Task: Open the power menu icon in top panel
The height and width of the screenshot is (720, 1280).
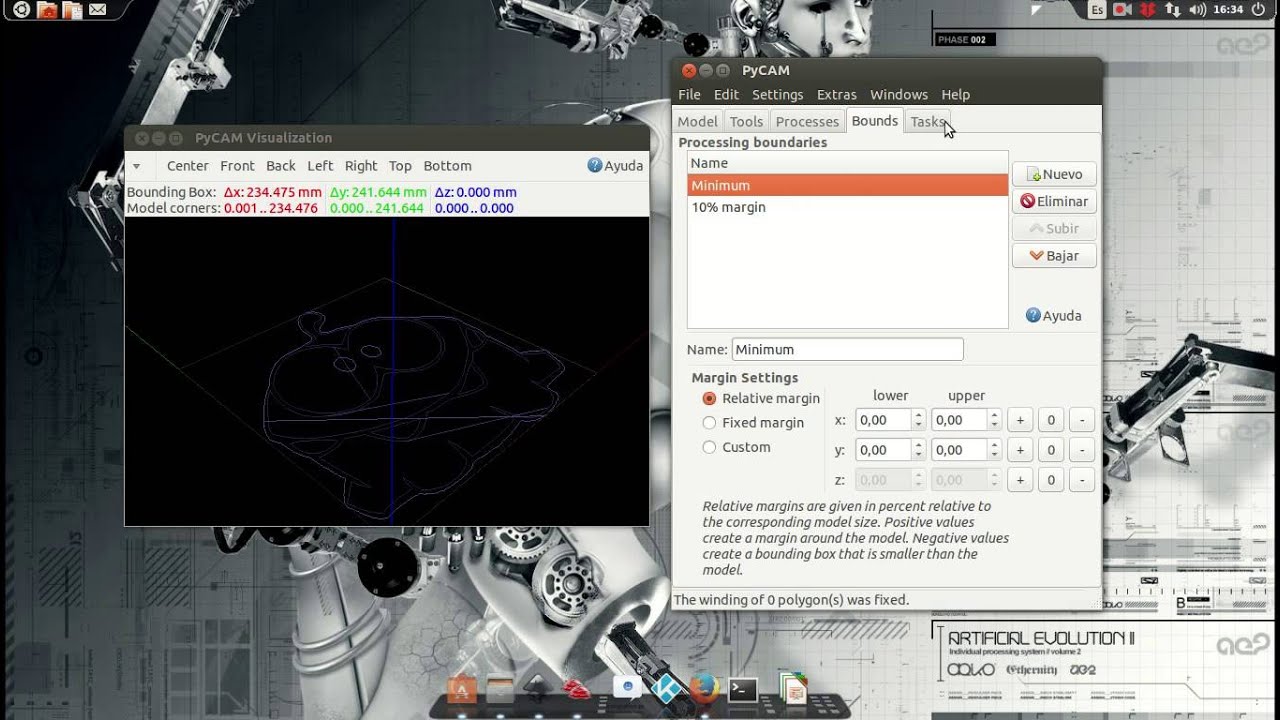Action: tap(1259, 10)
